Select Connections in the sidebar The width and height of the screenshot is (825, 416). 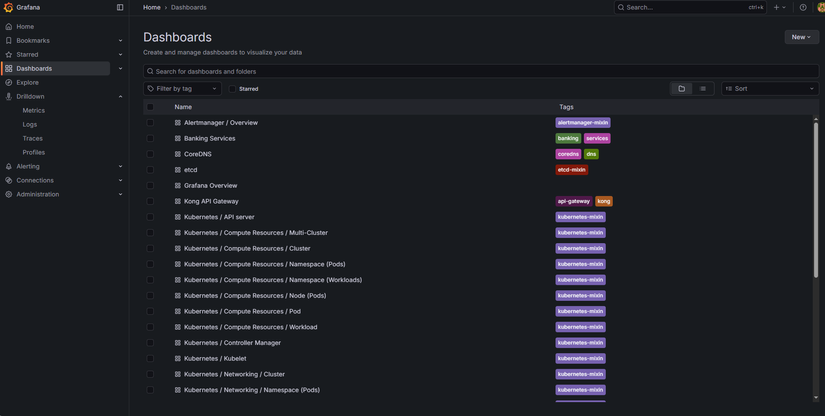pos(35,180)
